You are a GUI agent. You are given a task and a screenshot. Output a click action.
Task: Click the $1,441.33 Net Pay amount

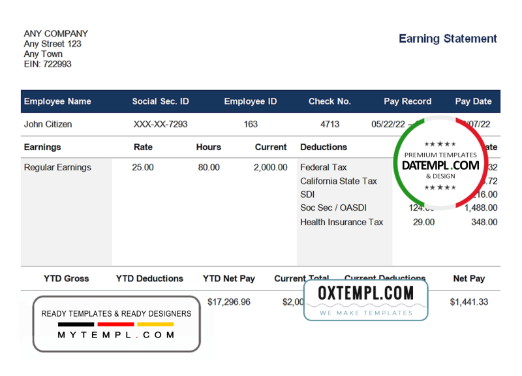tap(469, 302)
